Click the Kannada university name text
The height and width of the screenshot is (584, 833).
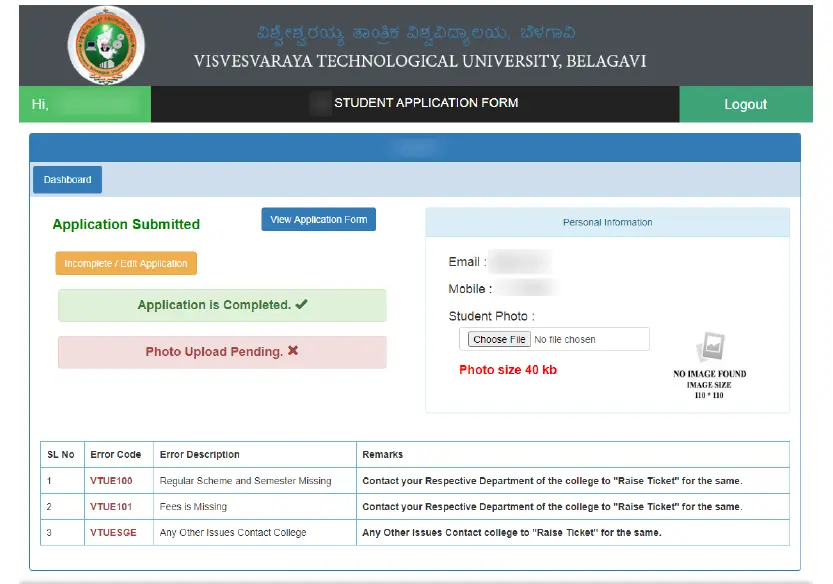point(416,33)
